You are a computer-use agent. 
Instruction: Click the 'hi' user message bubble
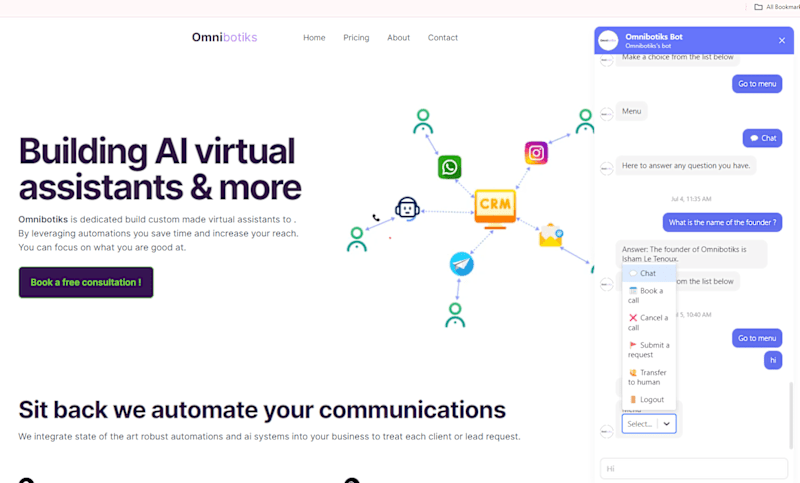coord(773,360)
